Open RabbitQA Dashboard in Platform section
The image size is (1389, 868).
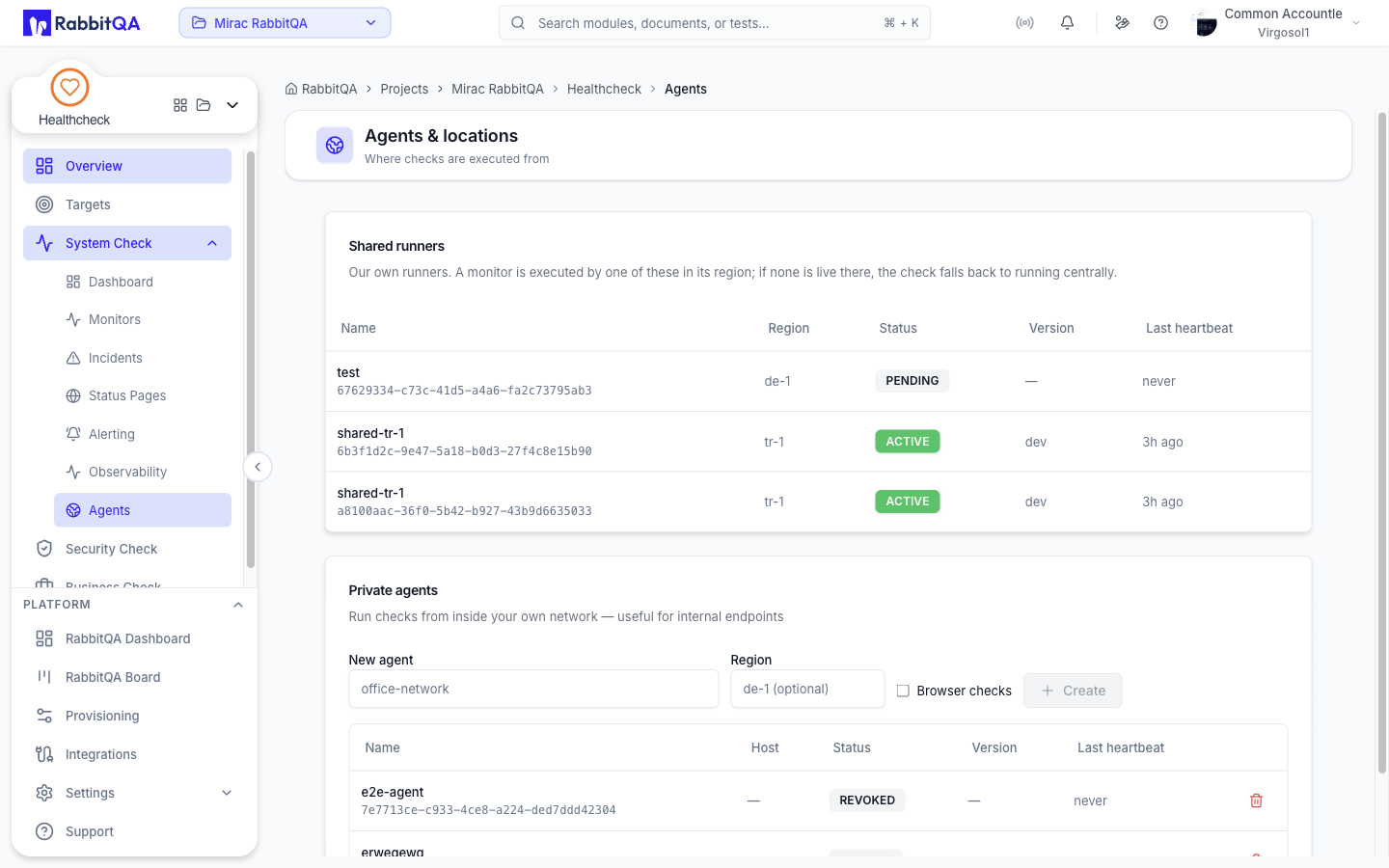point(127,638)
